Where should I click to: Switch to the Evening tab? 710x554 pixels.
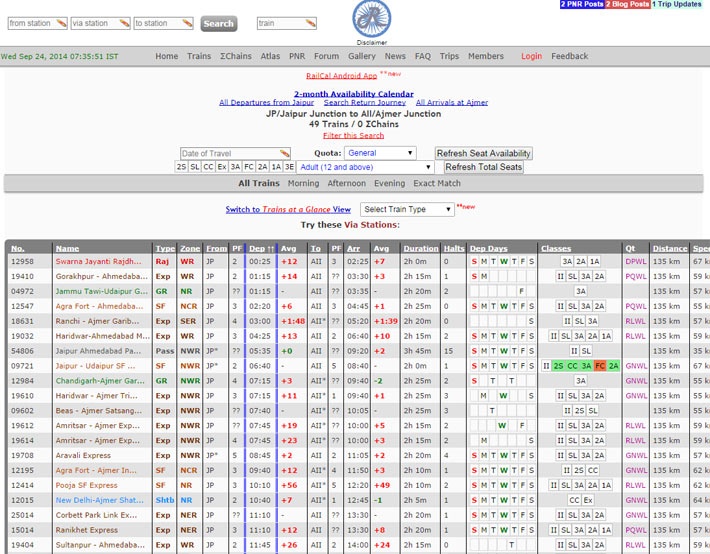389,183
